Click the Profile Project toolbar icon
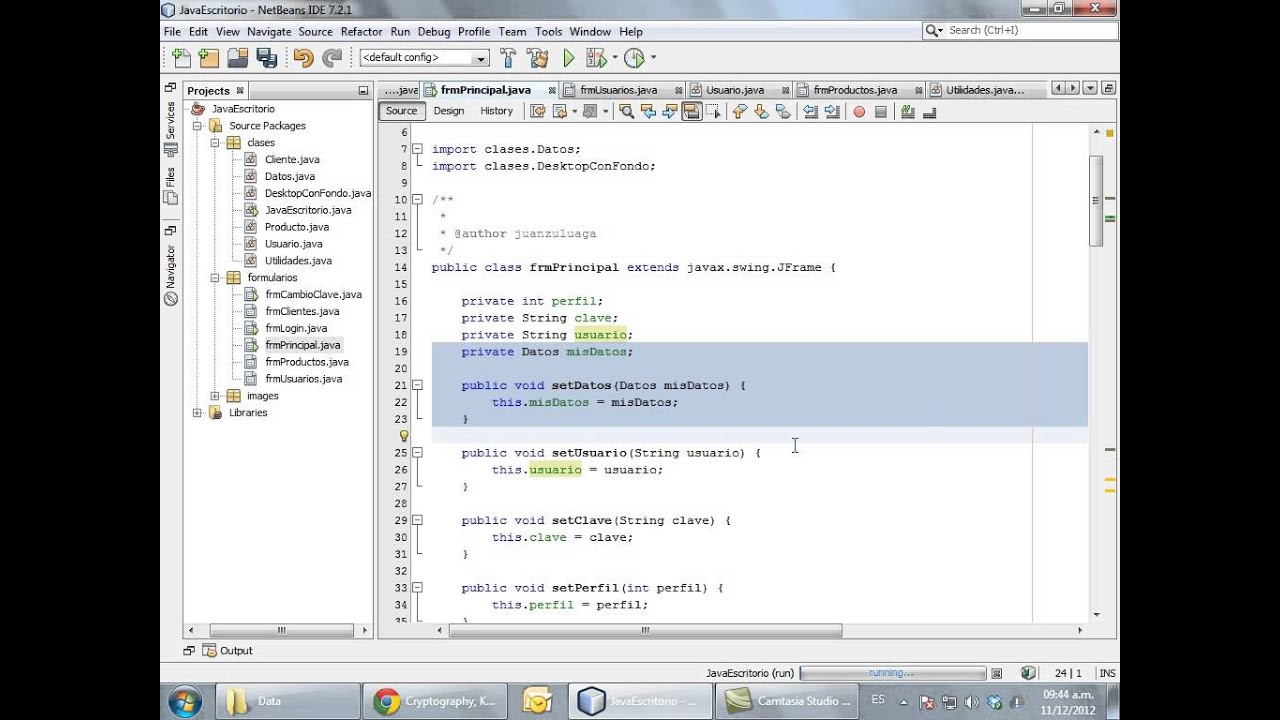Screen dimensions: 1280x720 [x=634, y=58]
